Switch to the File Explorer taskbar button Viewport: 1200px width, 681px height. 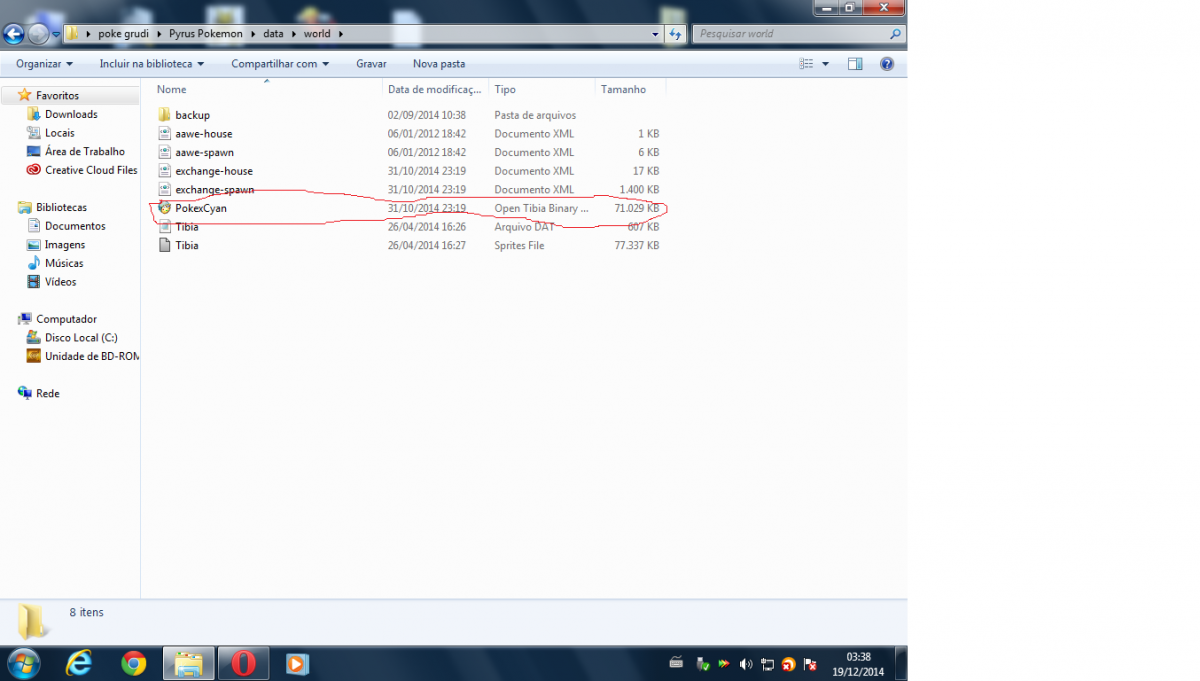coord(189,663)
